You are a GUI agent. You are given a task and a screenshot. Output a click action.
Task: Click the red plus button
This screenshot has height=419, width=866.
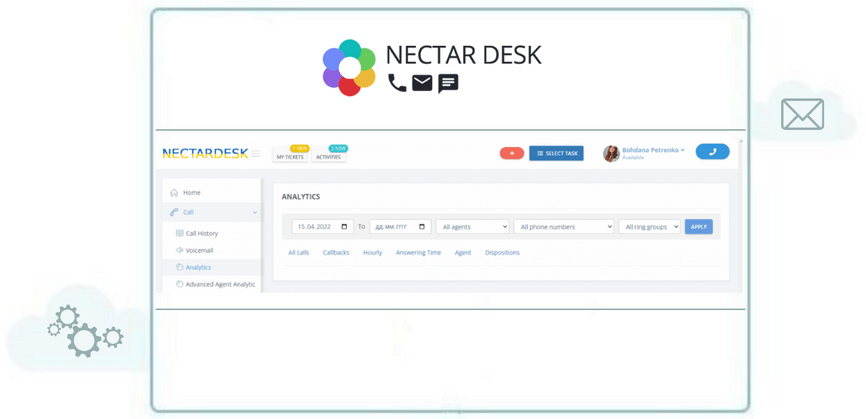pyautogui.click(x=512, y=153)
